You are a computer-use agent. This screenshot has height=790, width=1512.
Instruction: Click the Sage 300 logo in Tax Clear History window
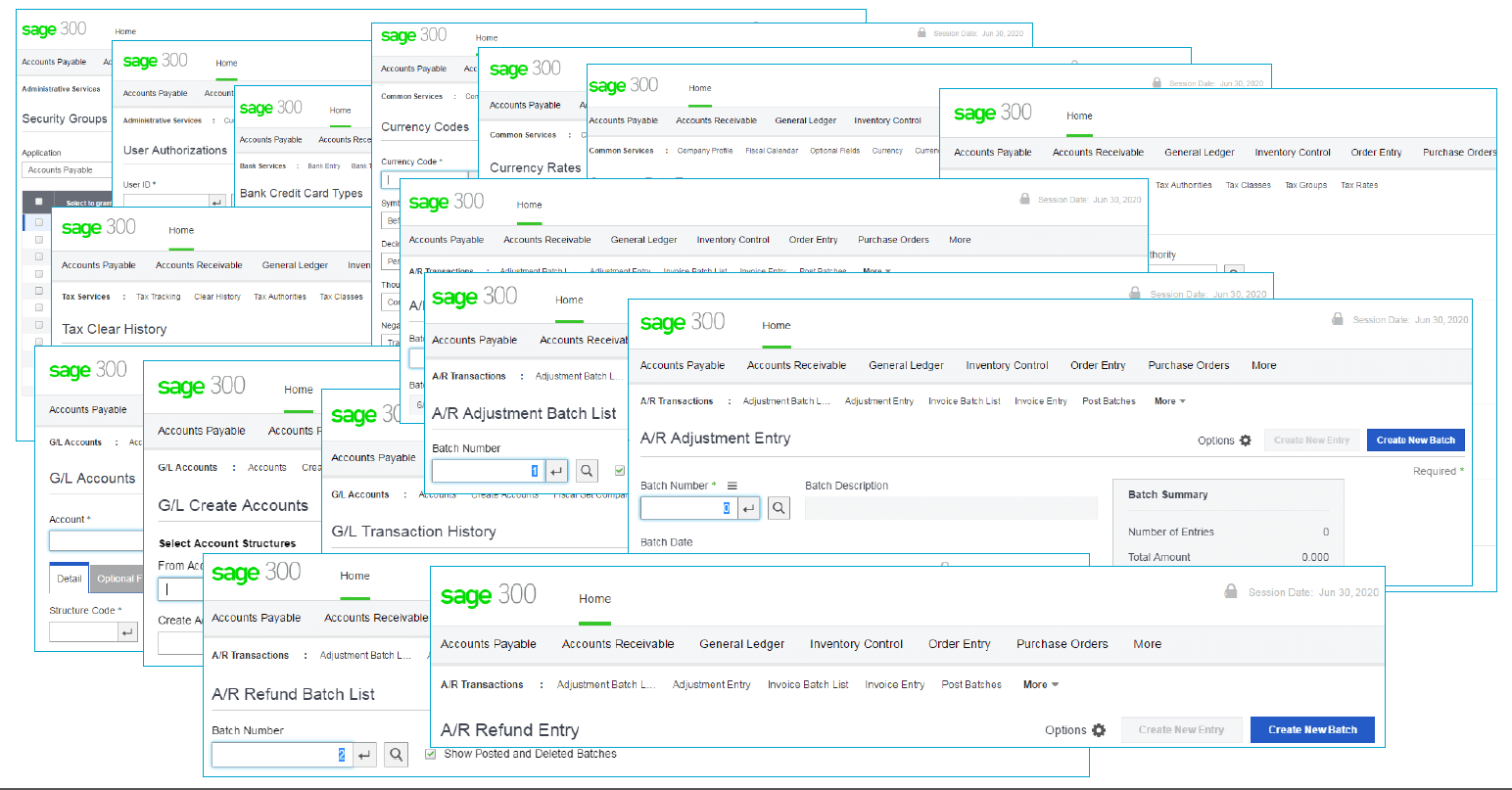pyautogui.click(x=98, y=227)
